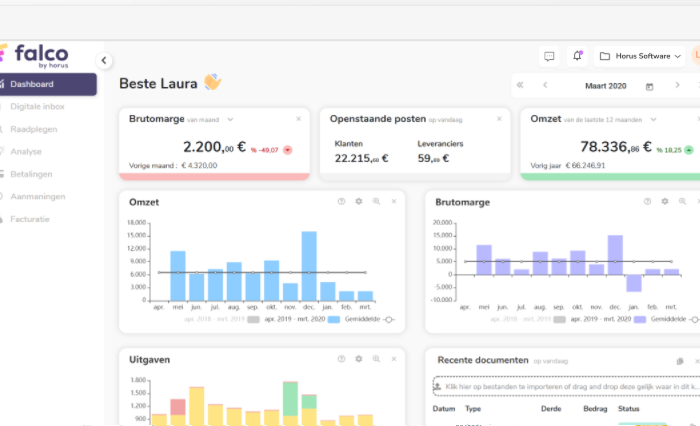Image resolution: width=700 pixels, height=426 pixels.
Task: Zoom into the Omzet chart
Action: coord(376,201)
